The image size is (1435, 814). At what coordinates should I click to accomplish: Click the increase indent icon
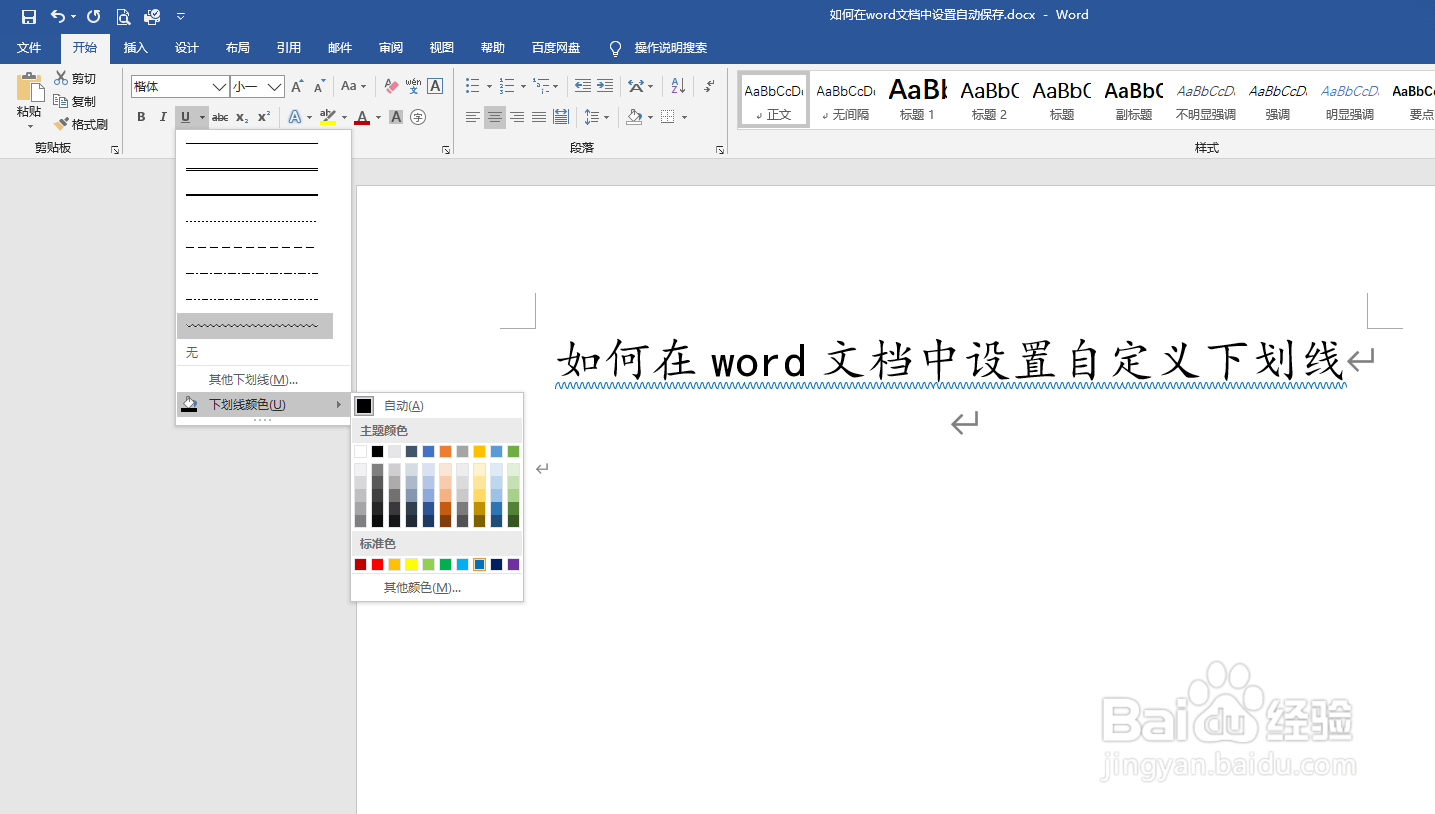605,87
